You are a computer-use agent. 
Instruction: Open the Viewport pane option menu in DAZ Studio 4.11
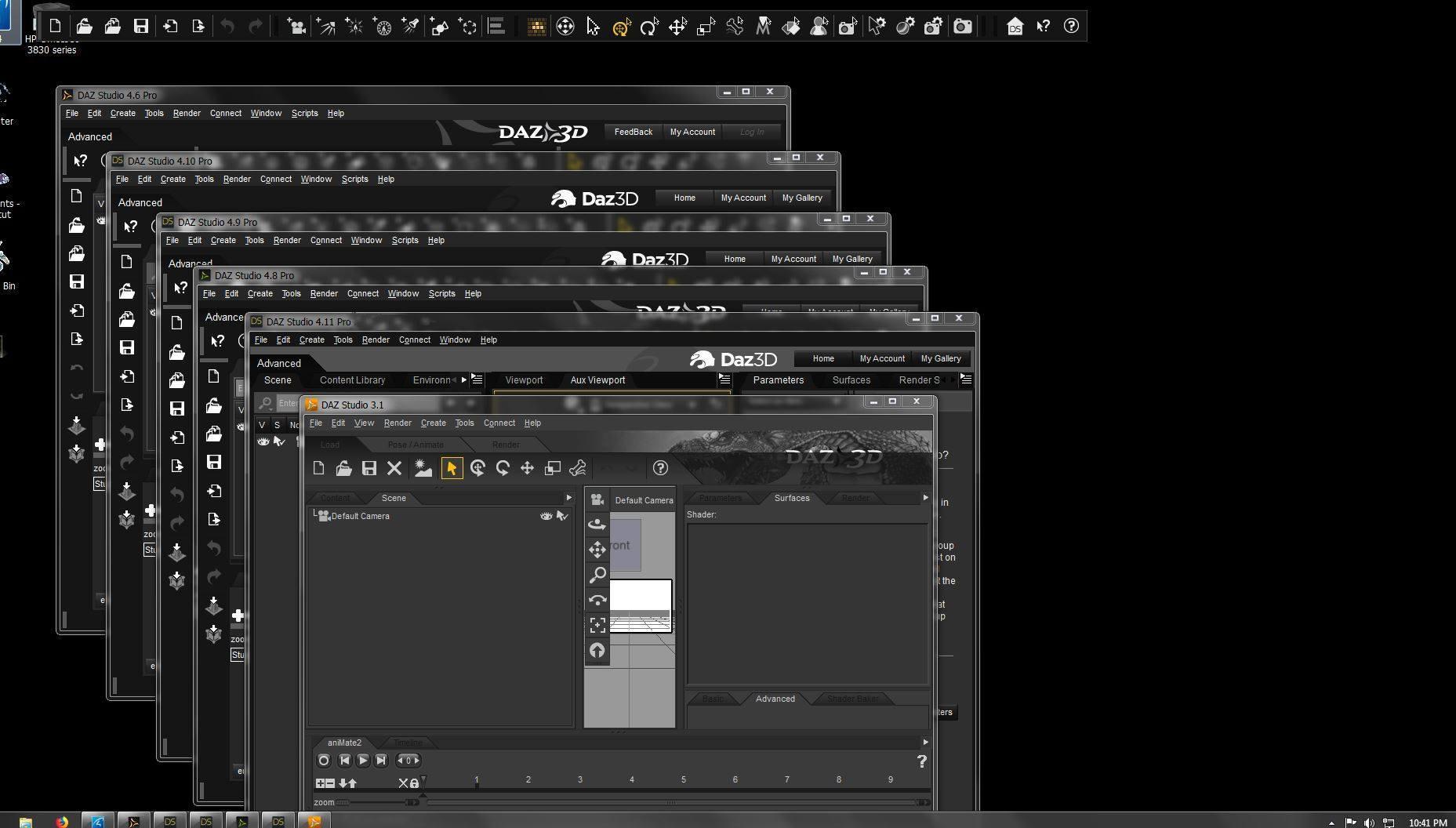pyautogui.click(x=724, y=379)
